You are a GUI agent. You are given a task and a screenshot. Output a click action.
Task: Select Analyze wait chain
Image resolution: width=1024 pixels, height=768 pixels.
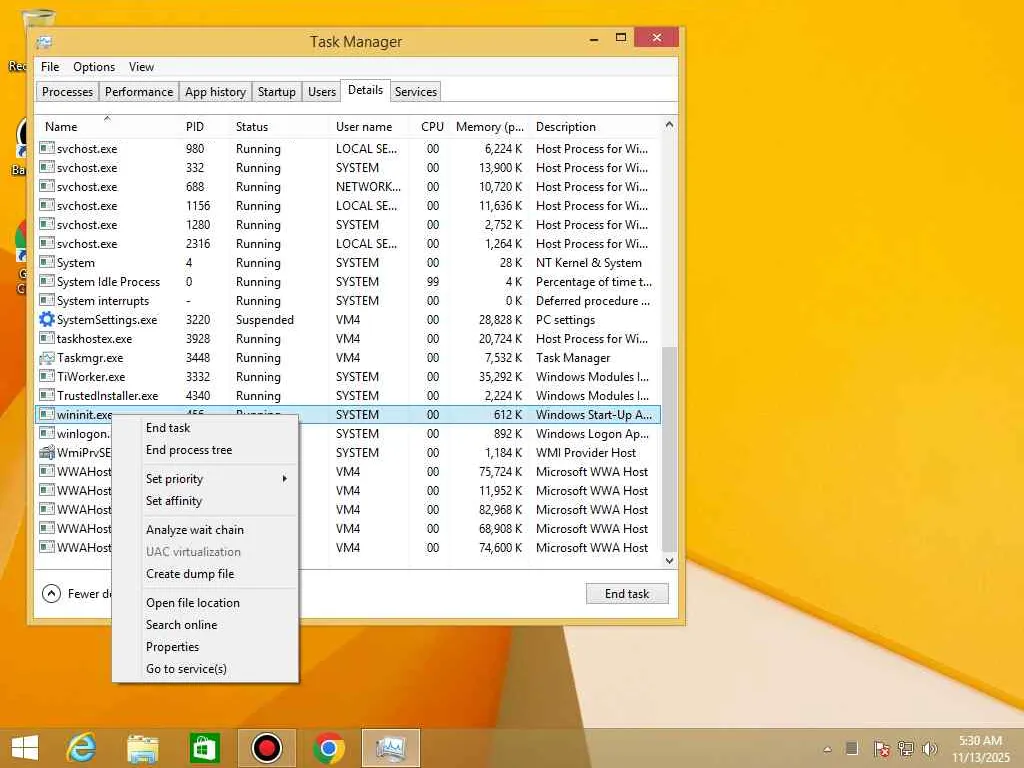coord(195,530)
